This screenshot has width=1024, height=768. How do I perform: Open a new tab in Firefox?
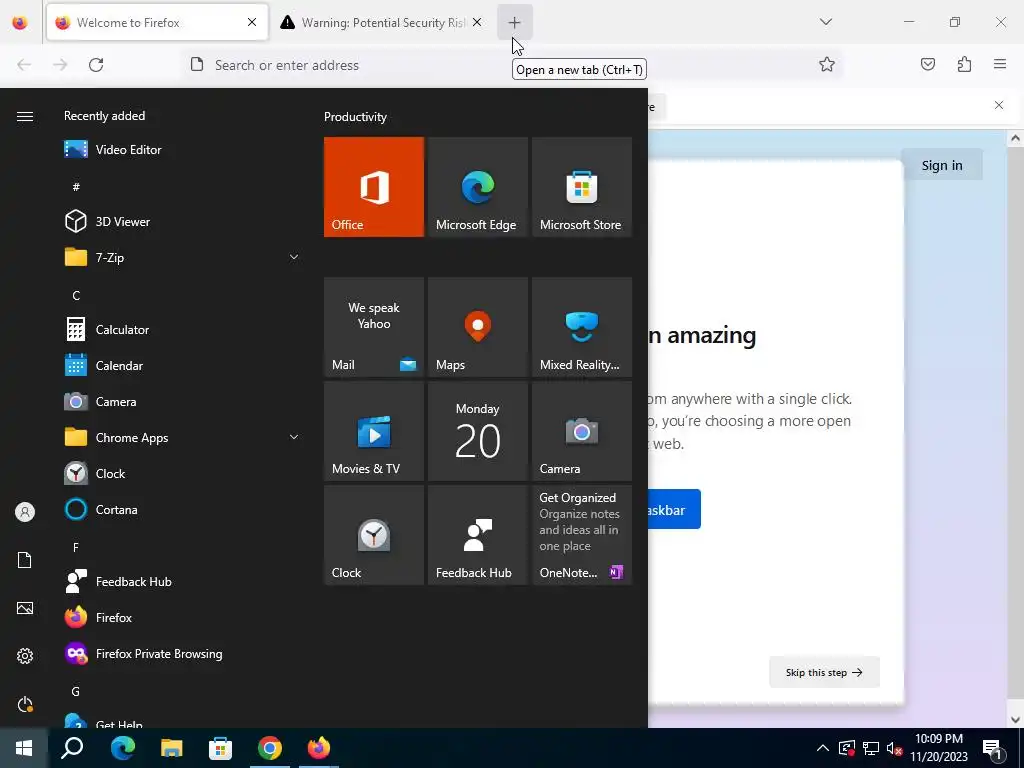point(515,23)
